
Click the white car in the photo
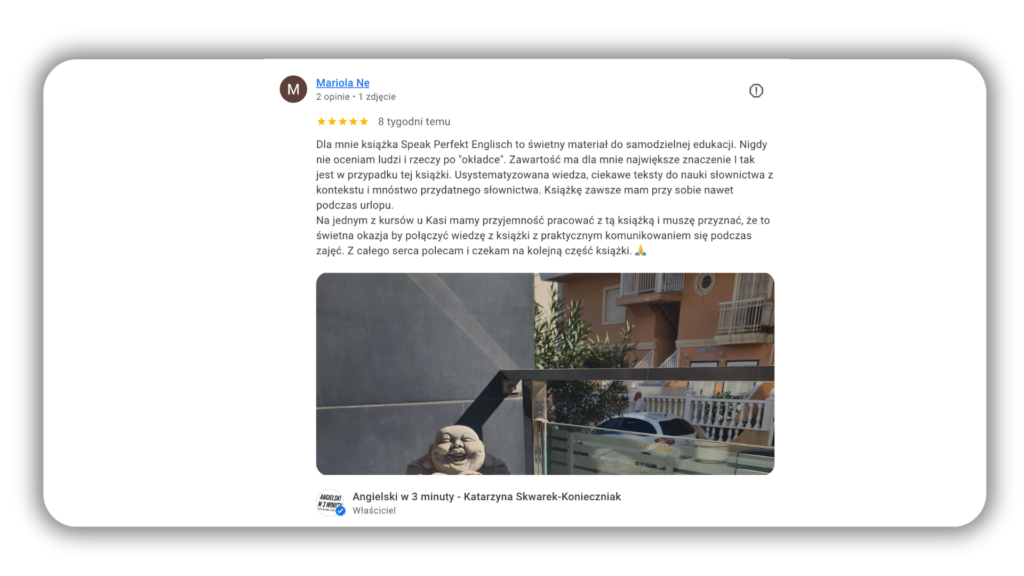647,432
